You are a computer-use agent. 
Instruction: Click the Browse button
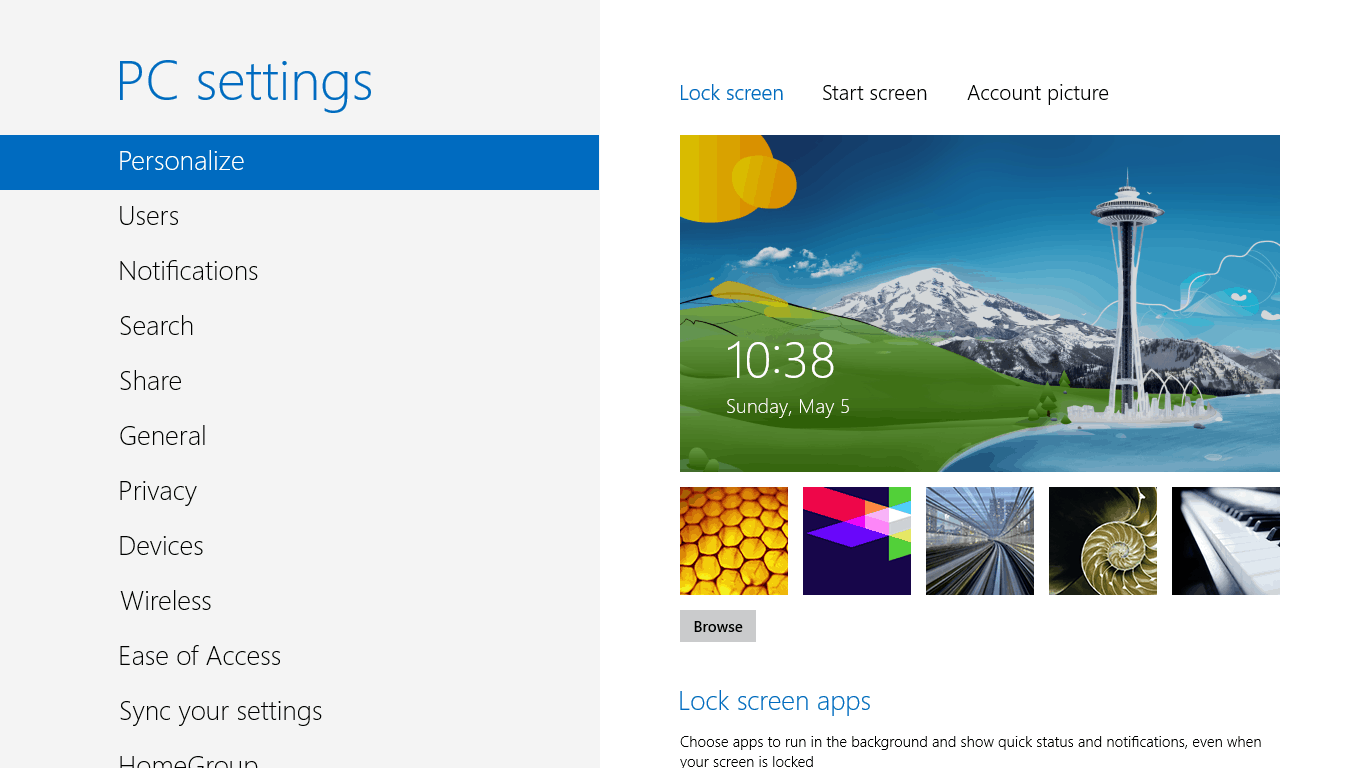coord(717,625)
